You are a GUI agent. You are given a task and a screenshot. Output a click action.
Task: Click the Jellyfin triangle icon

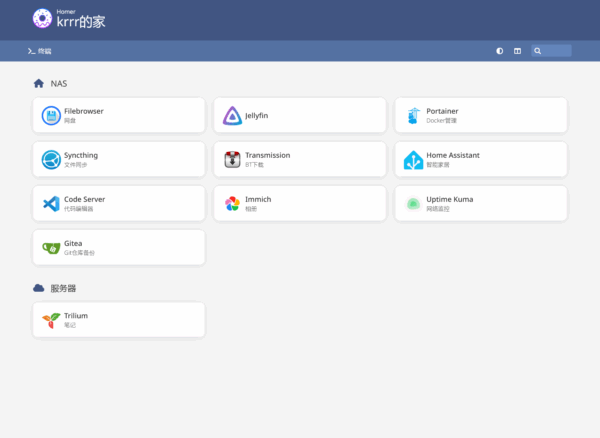(x=232, y=116)
